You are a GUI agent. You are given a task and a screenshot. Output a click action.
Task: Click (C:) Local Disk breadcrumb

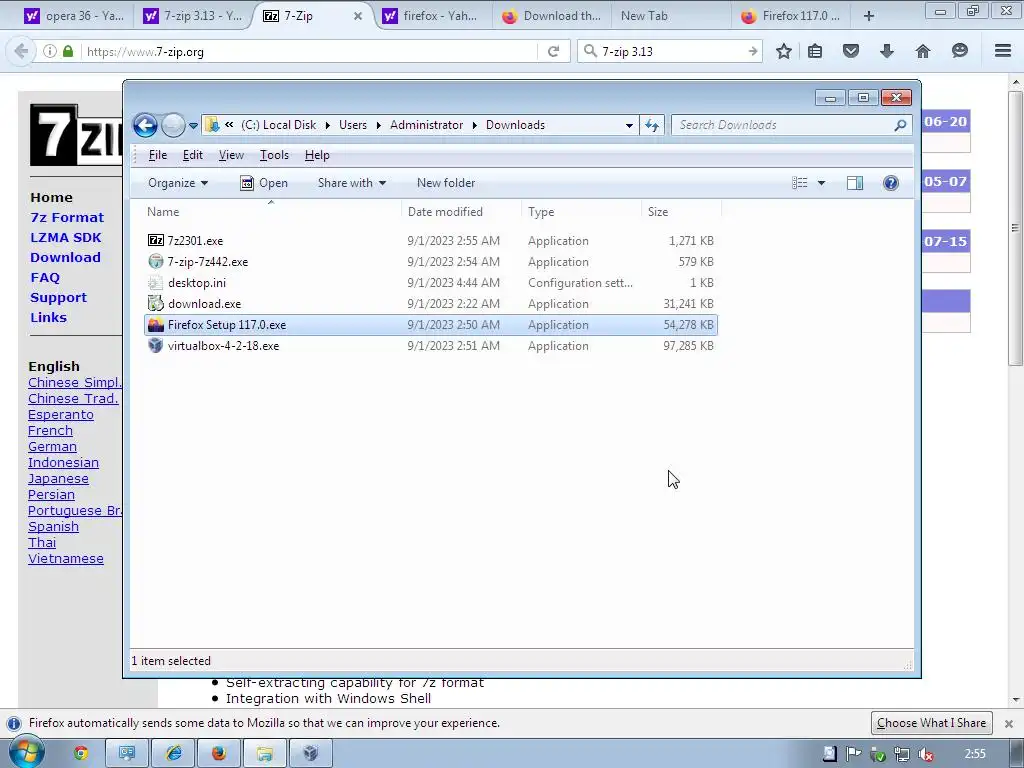coord(278,125)
